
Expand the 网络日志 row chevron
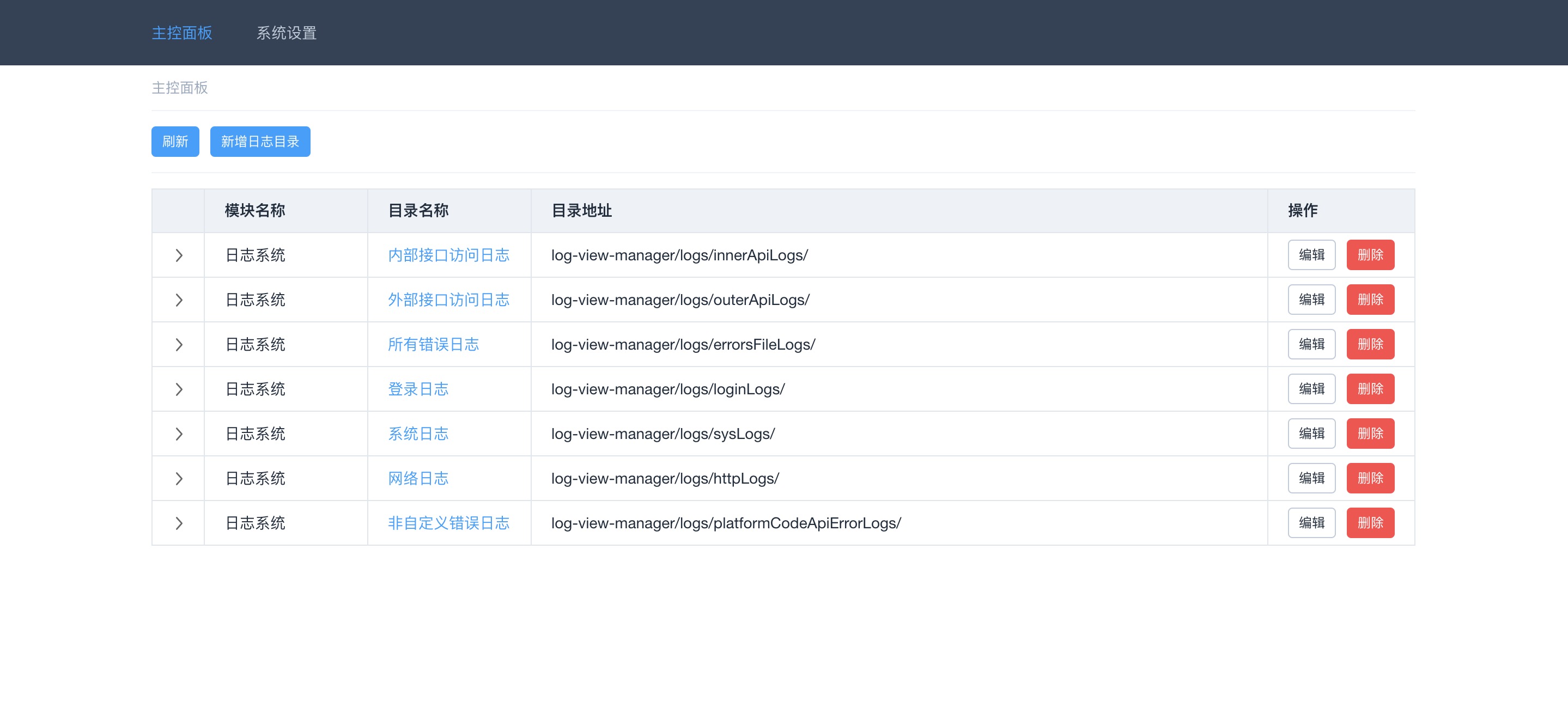pos(179,478)
